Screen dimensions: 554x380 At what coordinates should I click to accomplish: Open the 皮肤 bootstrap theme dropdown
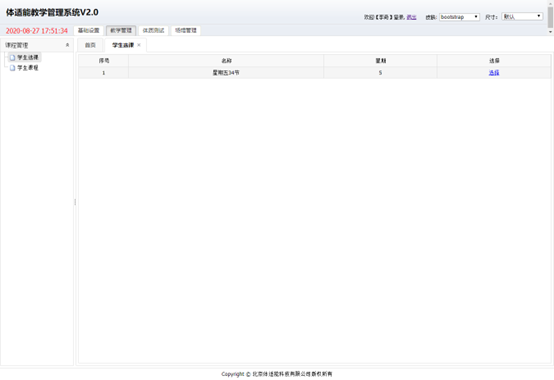(x=459, y=17)
